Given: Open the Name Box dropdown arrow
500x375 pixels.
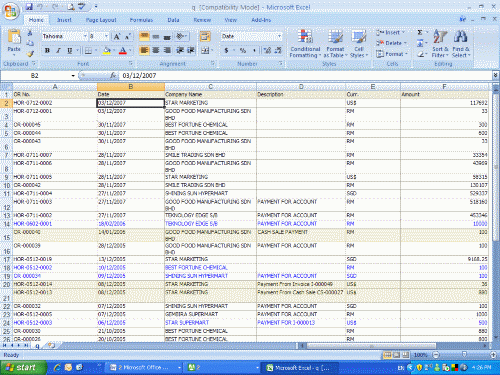Looking at the screenshot, I should [73, 76].
